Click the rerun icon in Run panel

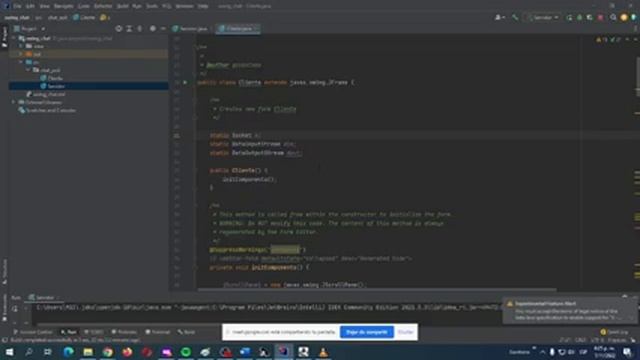tap(15, 309)
